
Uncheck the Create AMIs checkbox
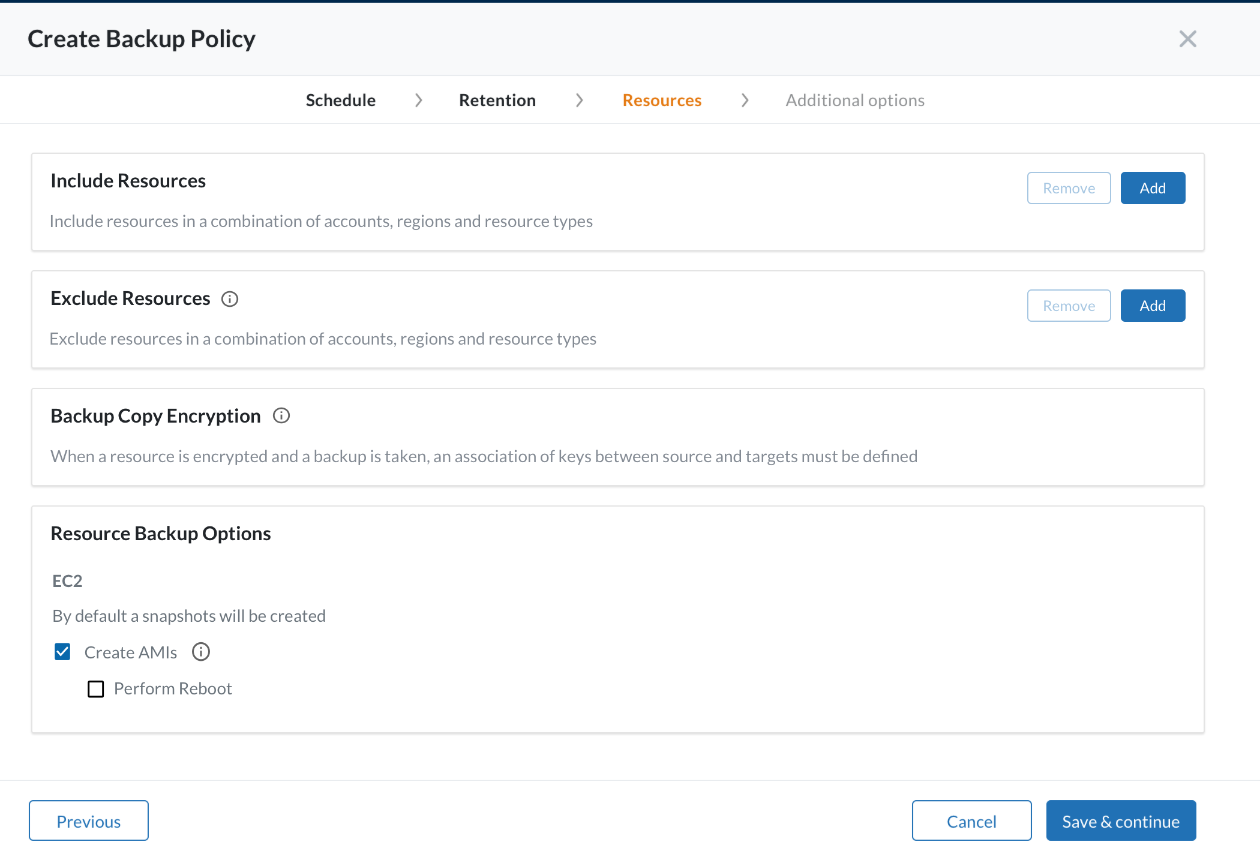coord(63,652)
